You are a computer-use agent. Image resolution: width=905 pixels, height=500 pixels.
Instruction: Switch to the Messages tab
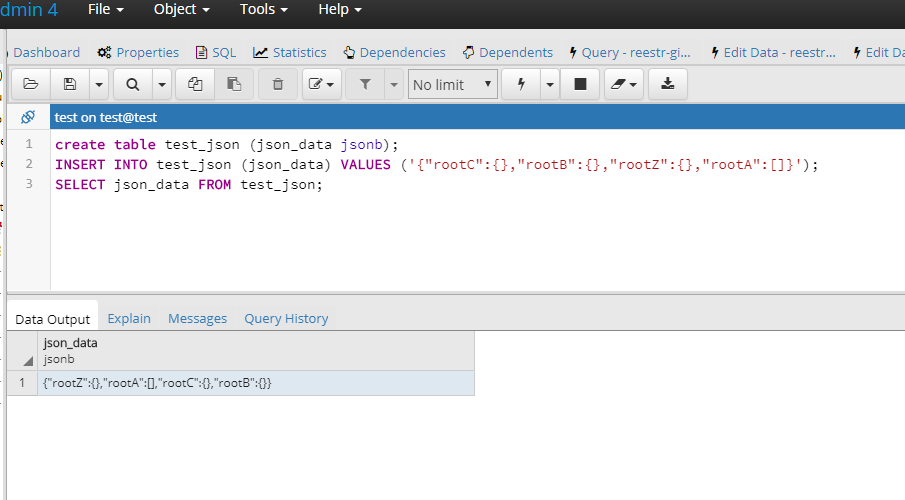click(x=197, y=319)
